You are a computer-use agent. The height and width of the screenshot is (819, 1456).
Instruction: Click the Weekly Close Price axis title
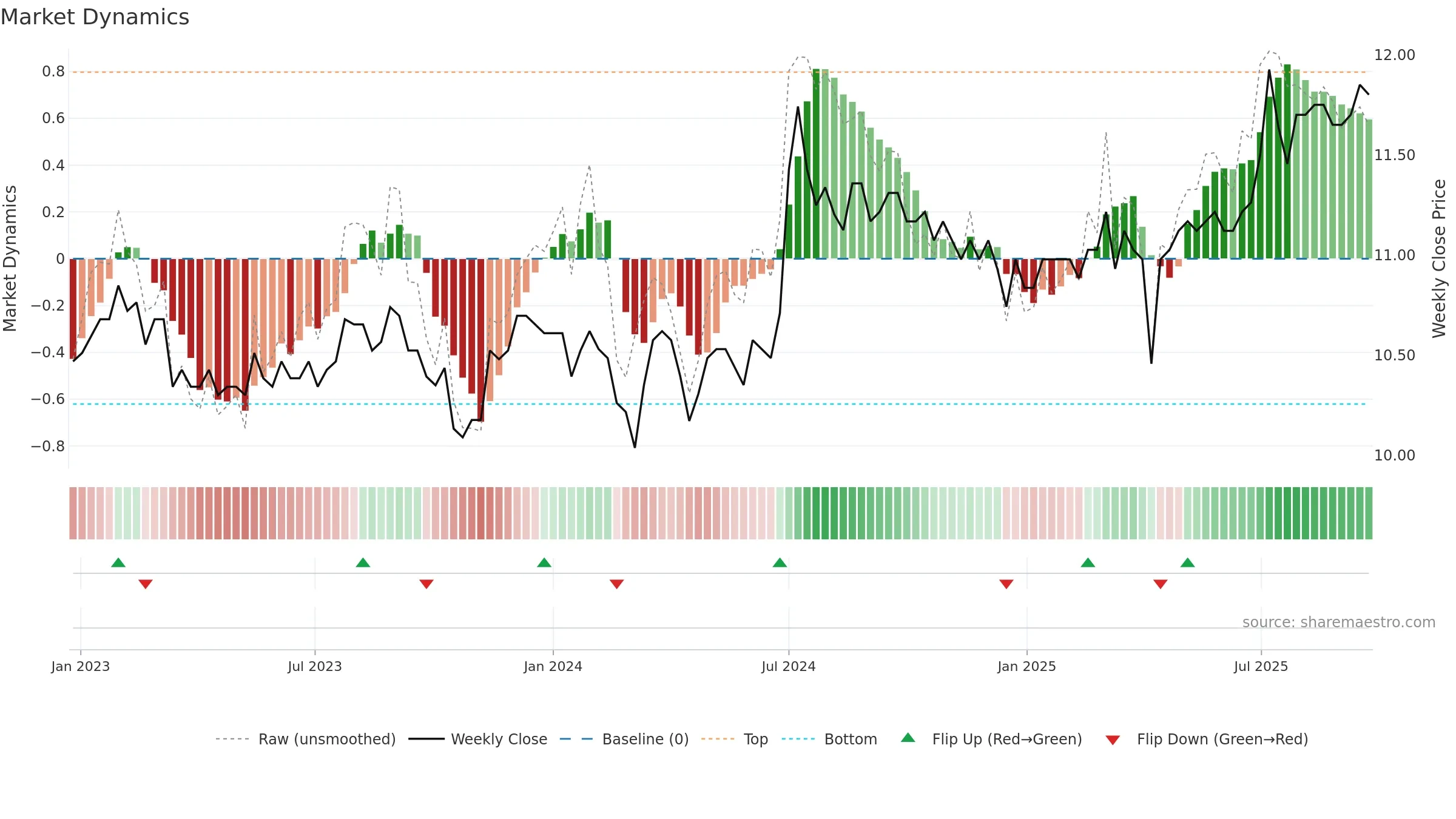click(x=1439, y=258)
